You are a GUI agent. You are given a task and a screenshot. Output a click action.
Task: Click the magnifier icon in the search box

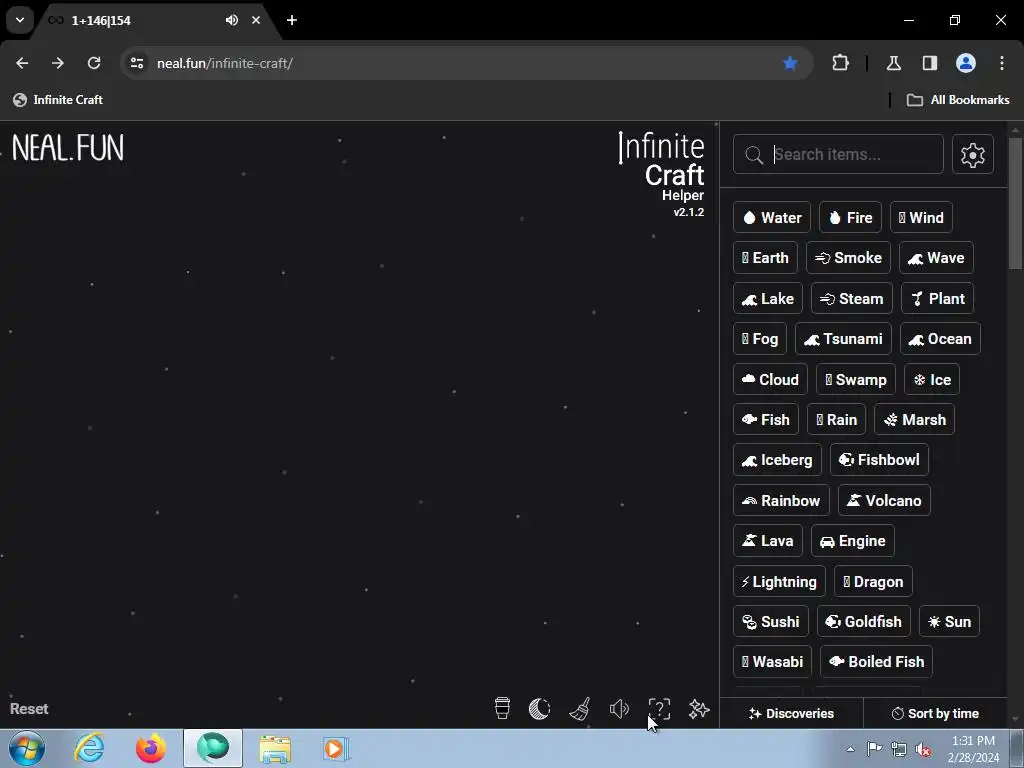tap(754, 155)
